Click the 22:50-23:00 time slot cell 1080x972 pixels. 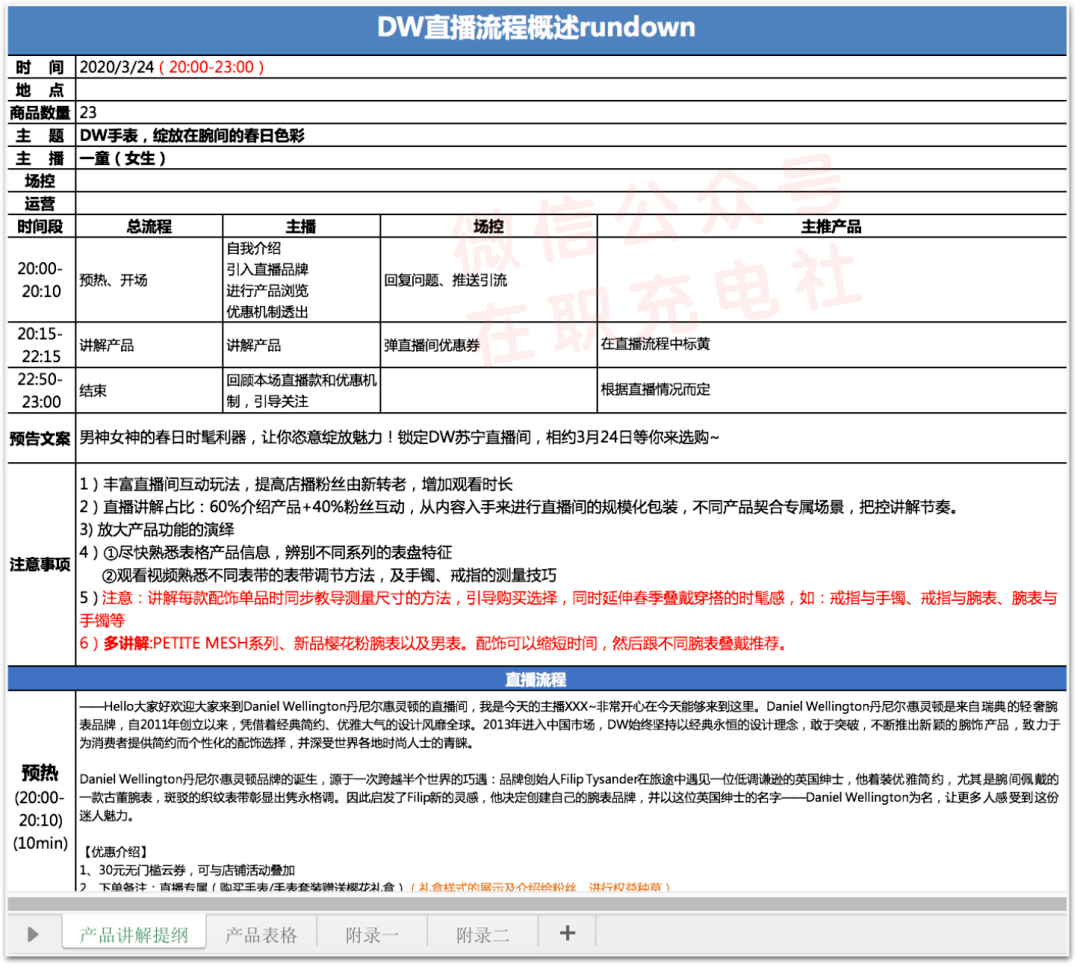point(41,390)
